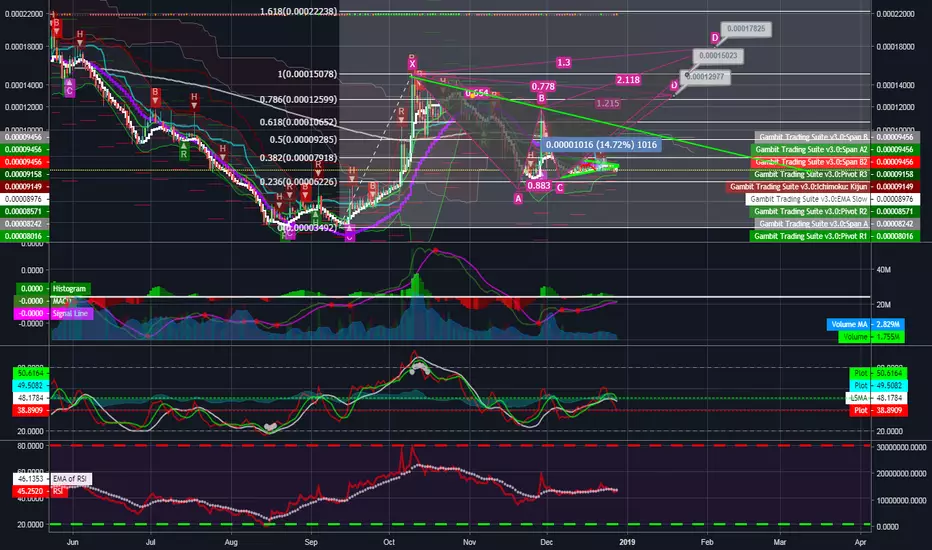Click the Plot 49.5082 label
The width and height of the screenshot is (932, 550).
[879, 385]
